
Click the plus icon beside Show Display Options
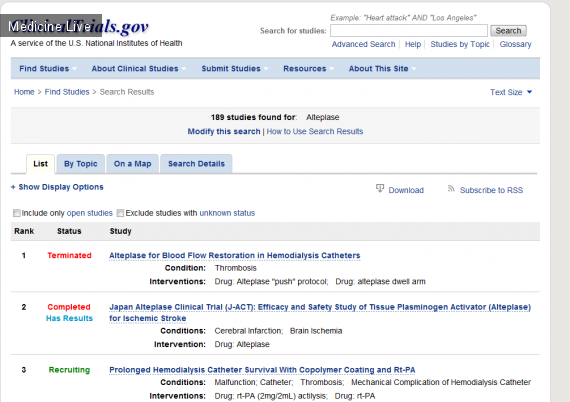[x=13, y=187]
